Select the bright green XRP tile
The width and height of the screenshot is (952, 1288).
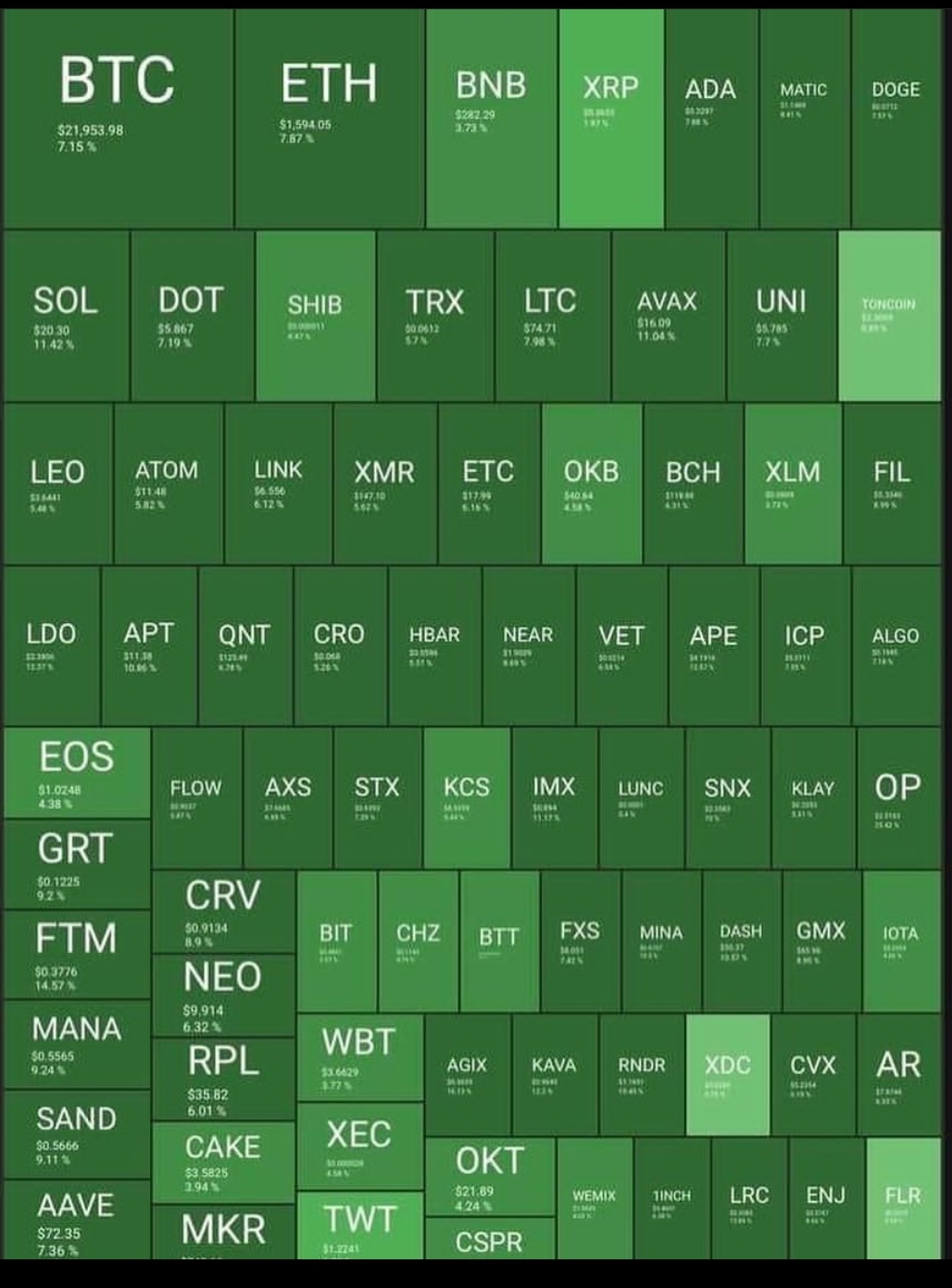tap(611, 119)
